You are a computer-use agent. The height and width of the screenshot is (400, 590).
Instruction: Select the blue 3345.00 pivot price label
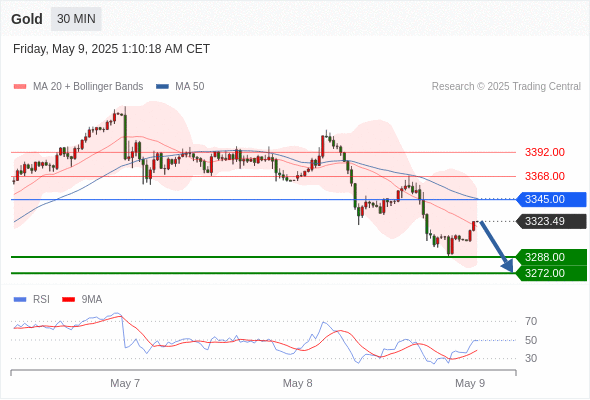tap(551, 199)
